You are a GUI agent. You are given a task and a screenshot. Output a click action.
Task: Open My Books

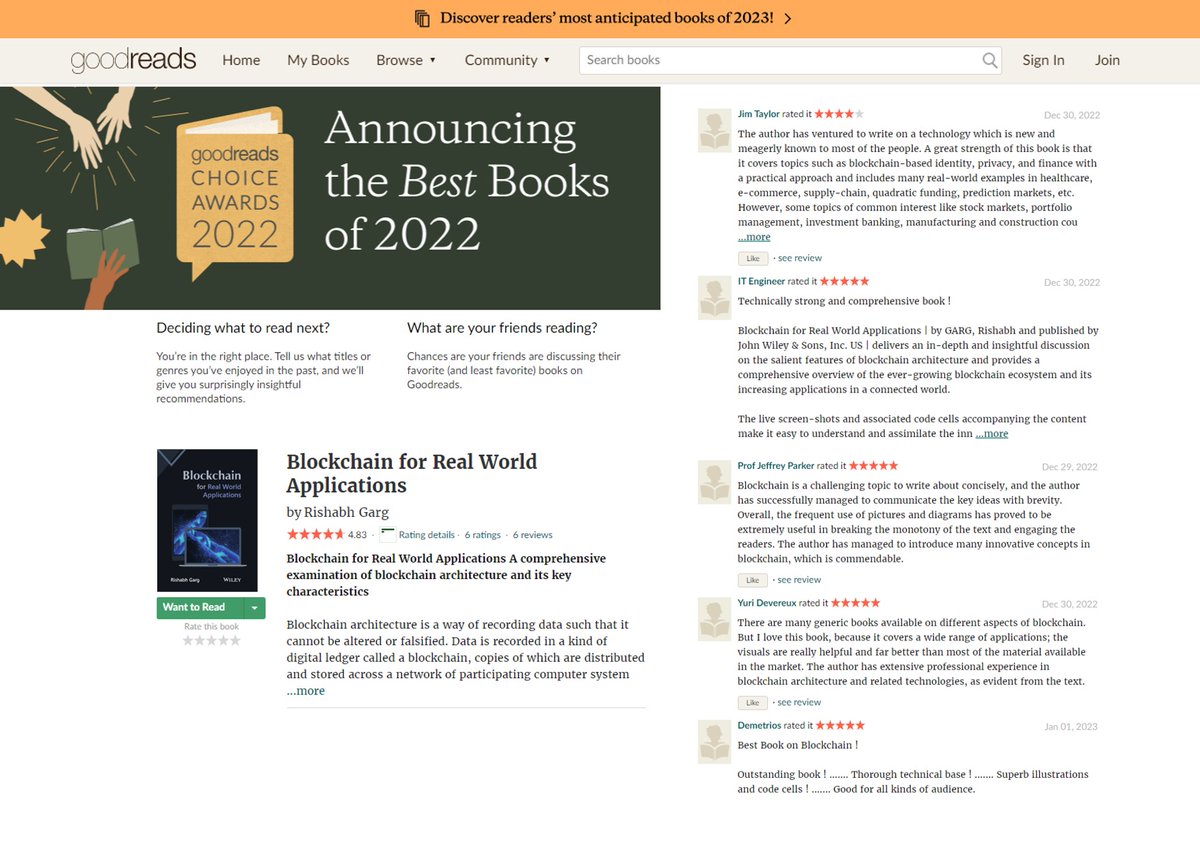318,60
